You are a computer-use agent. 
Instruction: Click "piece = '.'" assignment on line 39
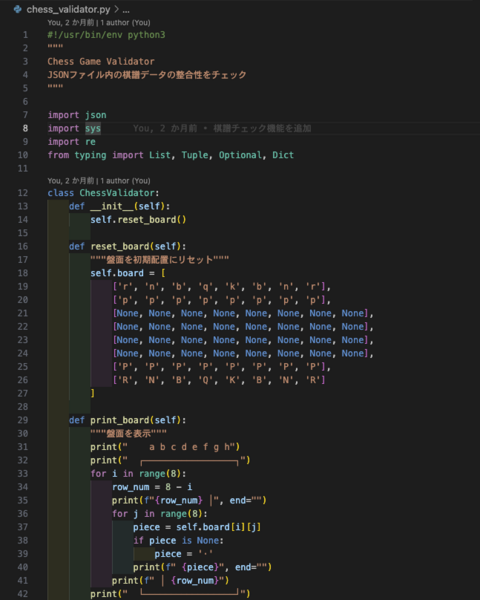184,554
